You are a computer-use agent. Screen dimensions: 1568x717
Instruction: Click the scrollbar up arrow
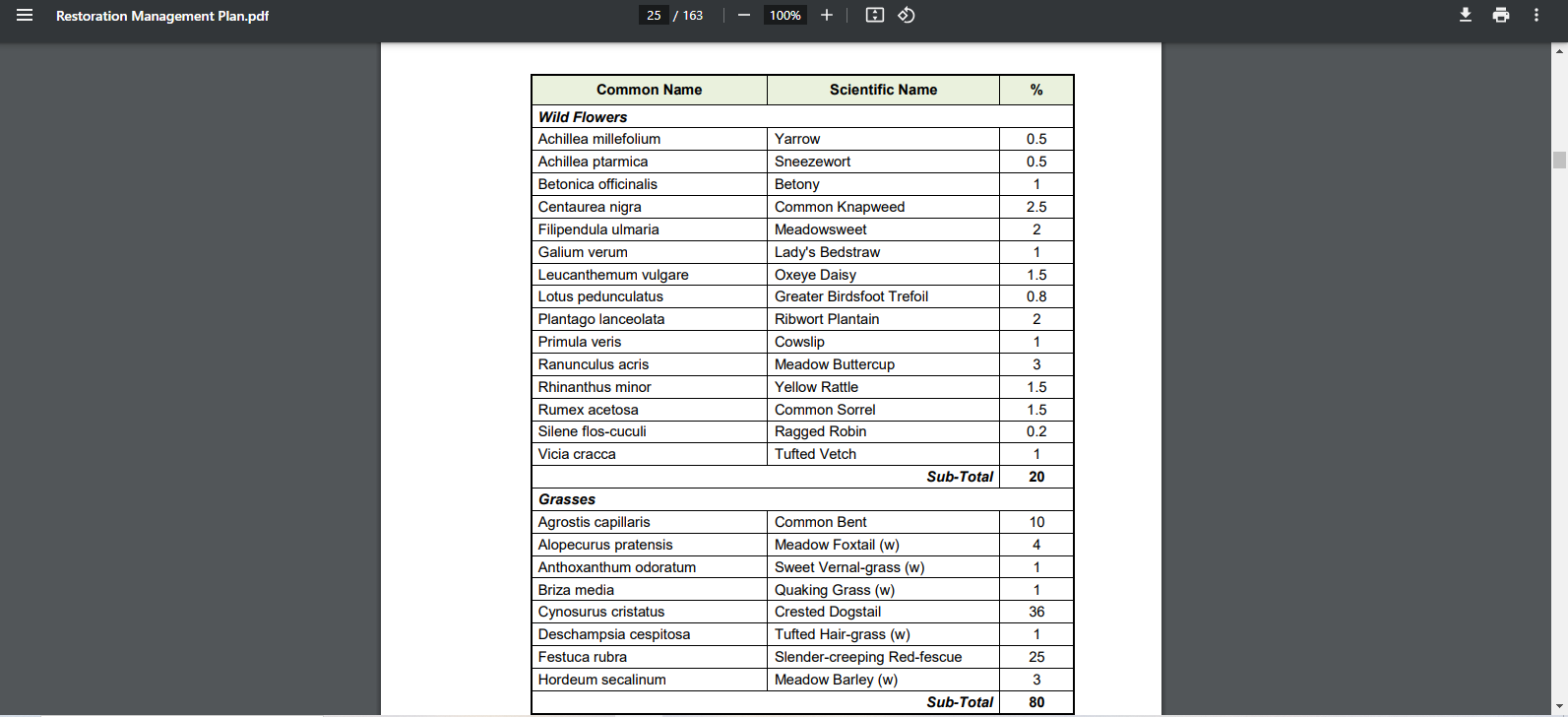click(x=1559, y=49)
